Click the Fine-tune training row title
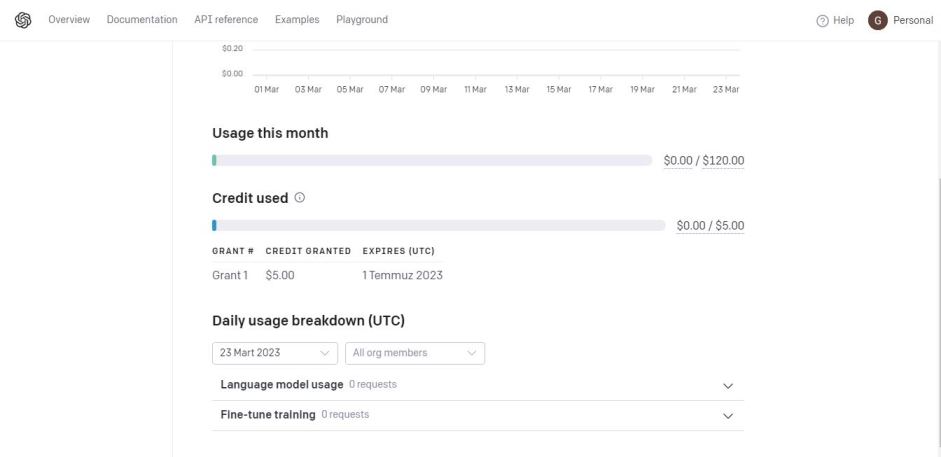 pyautogui.click(x=268, y=414)
